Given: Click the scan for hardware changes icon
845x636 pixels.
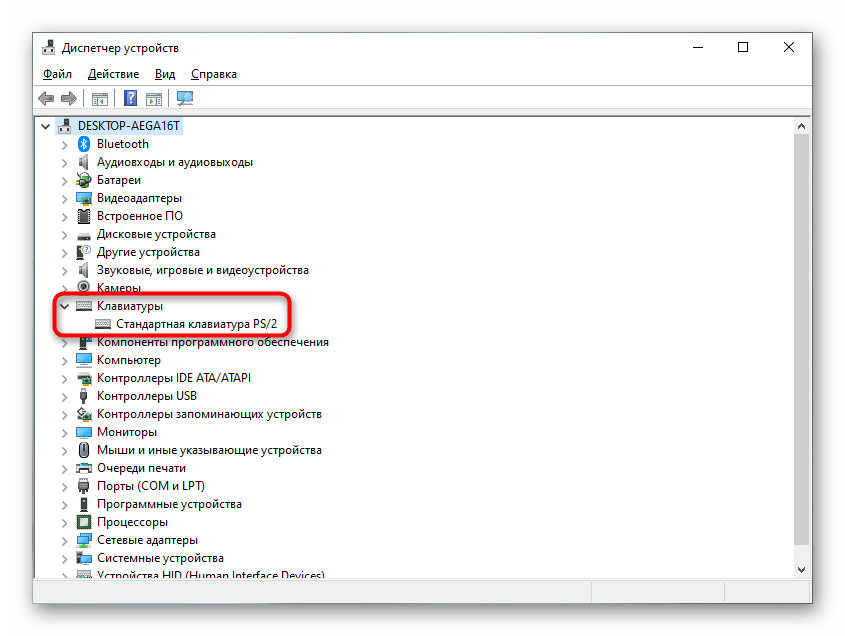Looking at the screenshot, I should pos(185,99).
